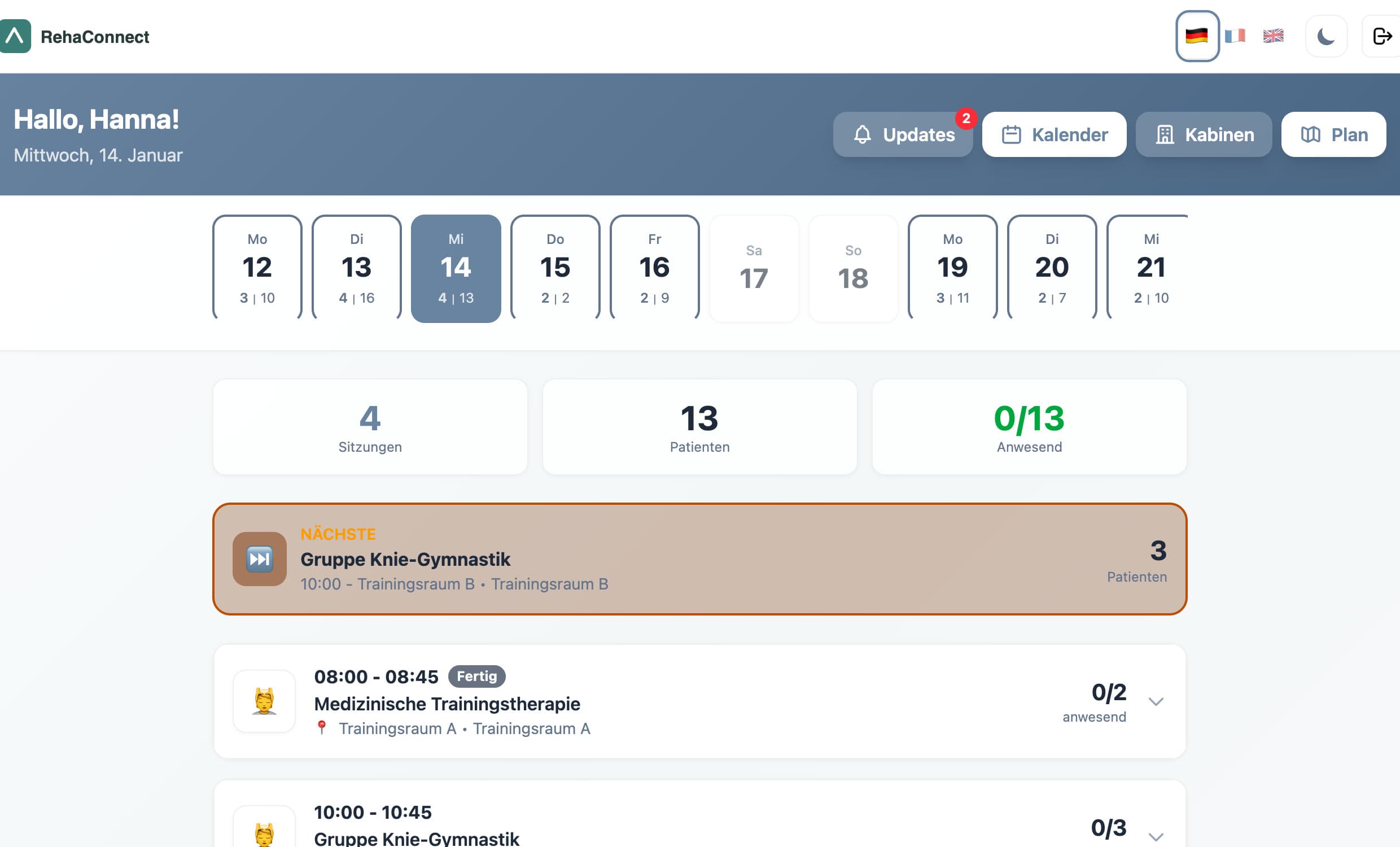Open the Plan view
Viewport: 1400px width, 847px height.
click(x=1333, y=135)
